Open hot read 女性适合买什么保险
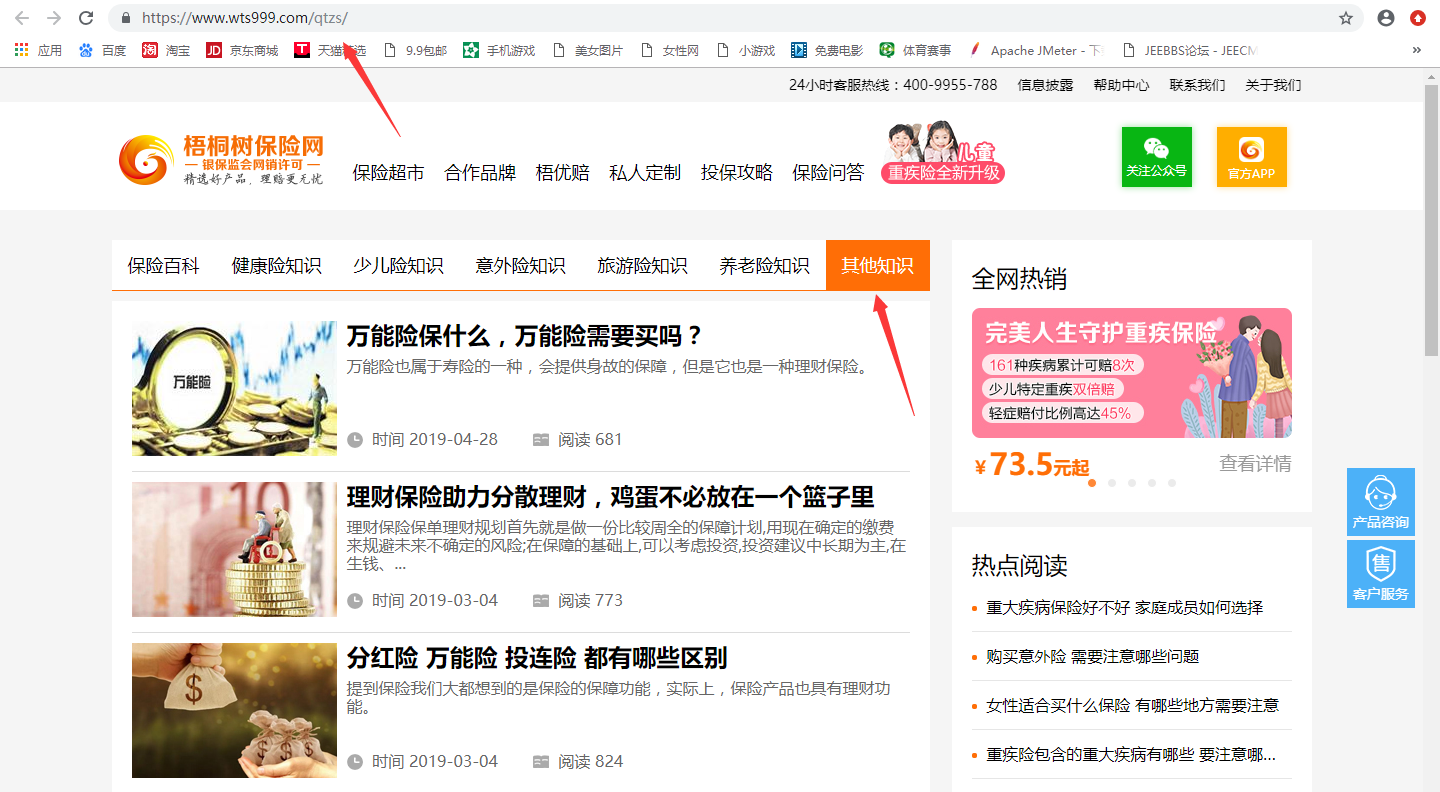This screenshot has height=792, width=1440. click(x=1132, y=706)
